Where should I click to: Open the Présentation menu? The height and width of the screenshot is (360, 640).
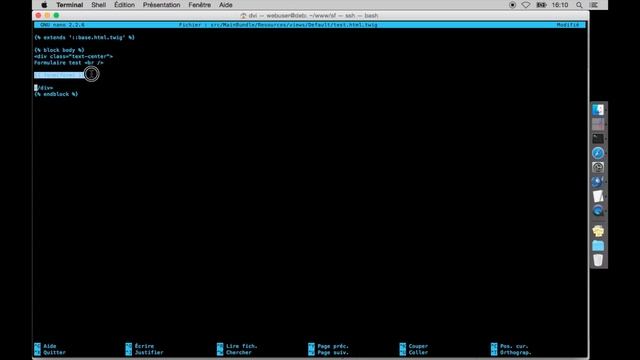[x=161, y=5]
